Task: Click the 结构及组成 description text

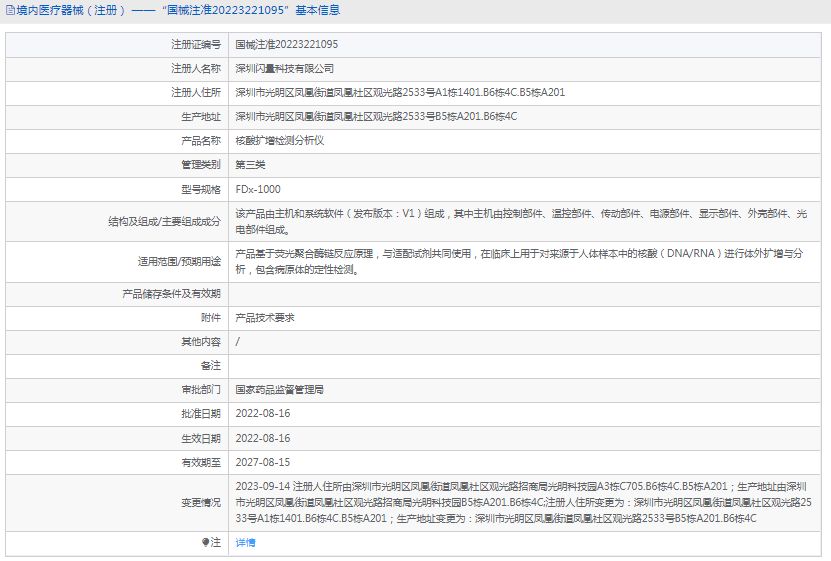Action: 521,221
